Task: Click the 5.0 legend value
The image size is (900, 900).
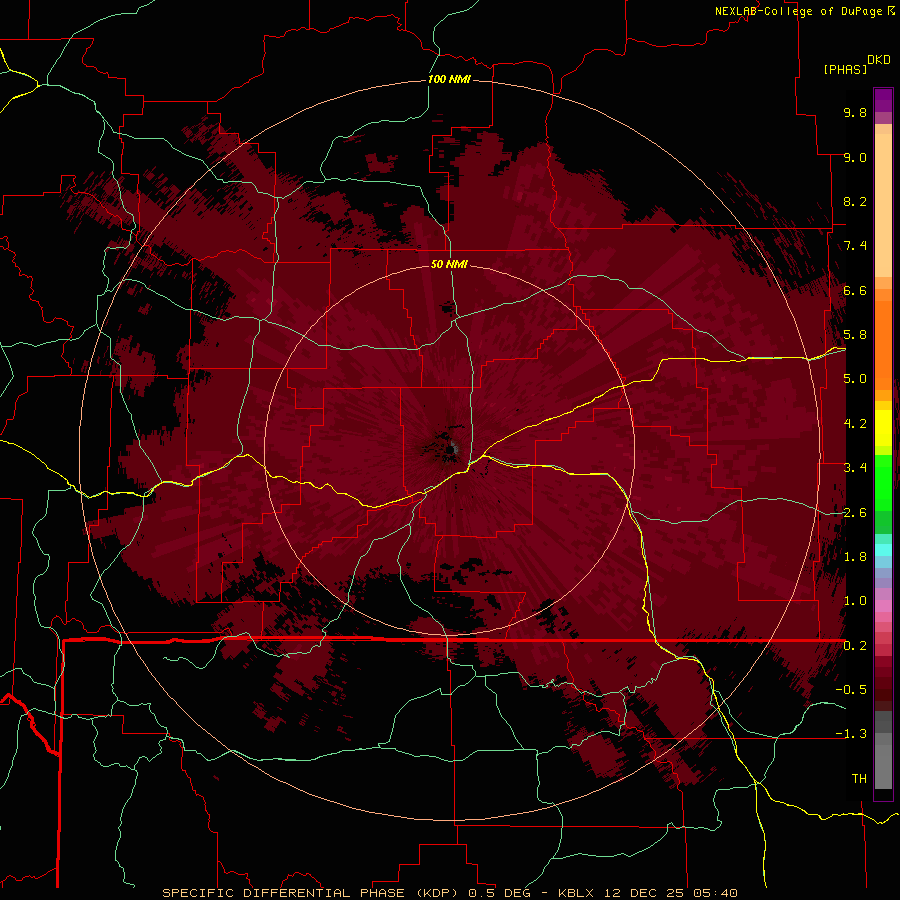Action: click(855, 379)
